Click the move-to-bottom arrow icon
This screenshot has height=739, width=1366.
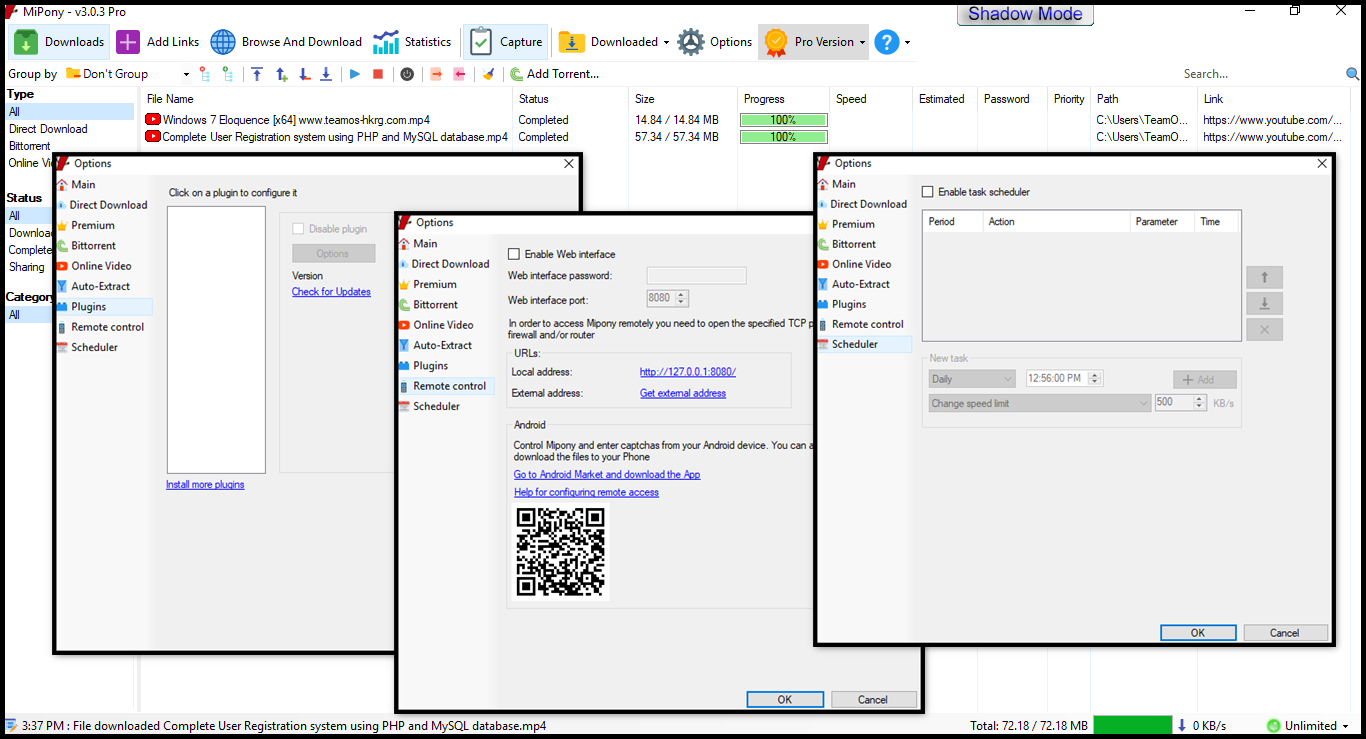tap(326, 74)
